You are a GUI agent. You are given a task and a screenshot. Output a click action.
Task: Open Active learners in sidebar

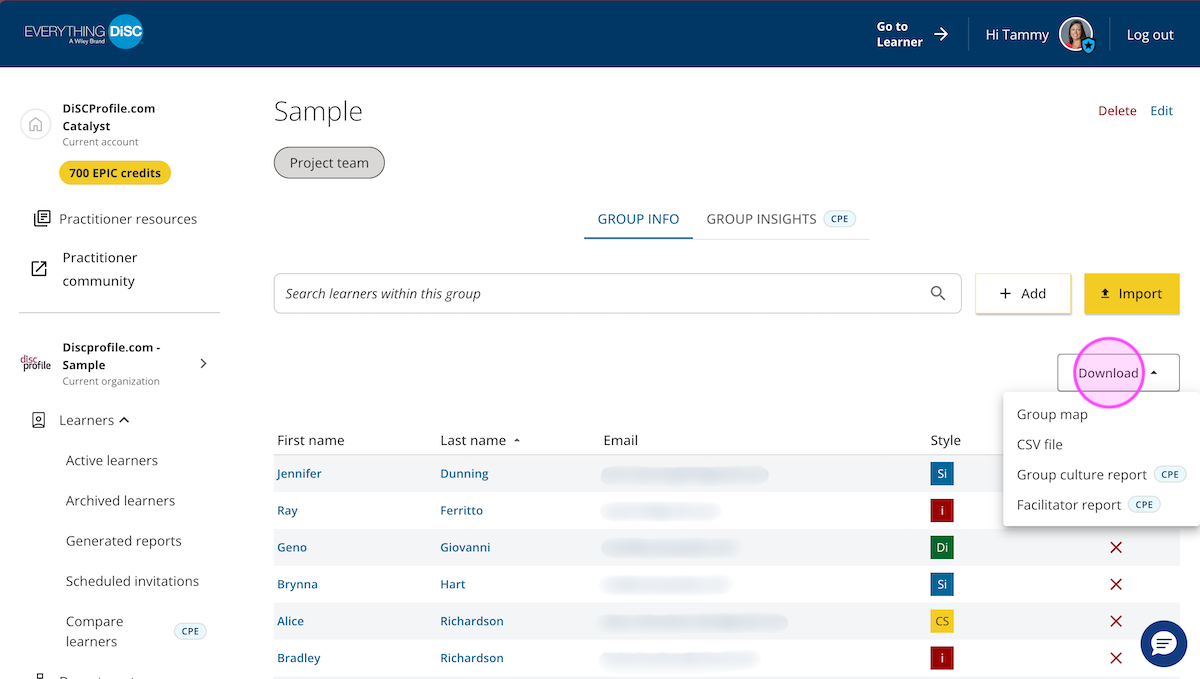112,460
